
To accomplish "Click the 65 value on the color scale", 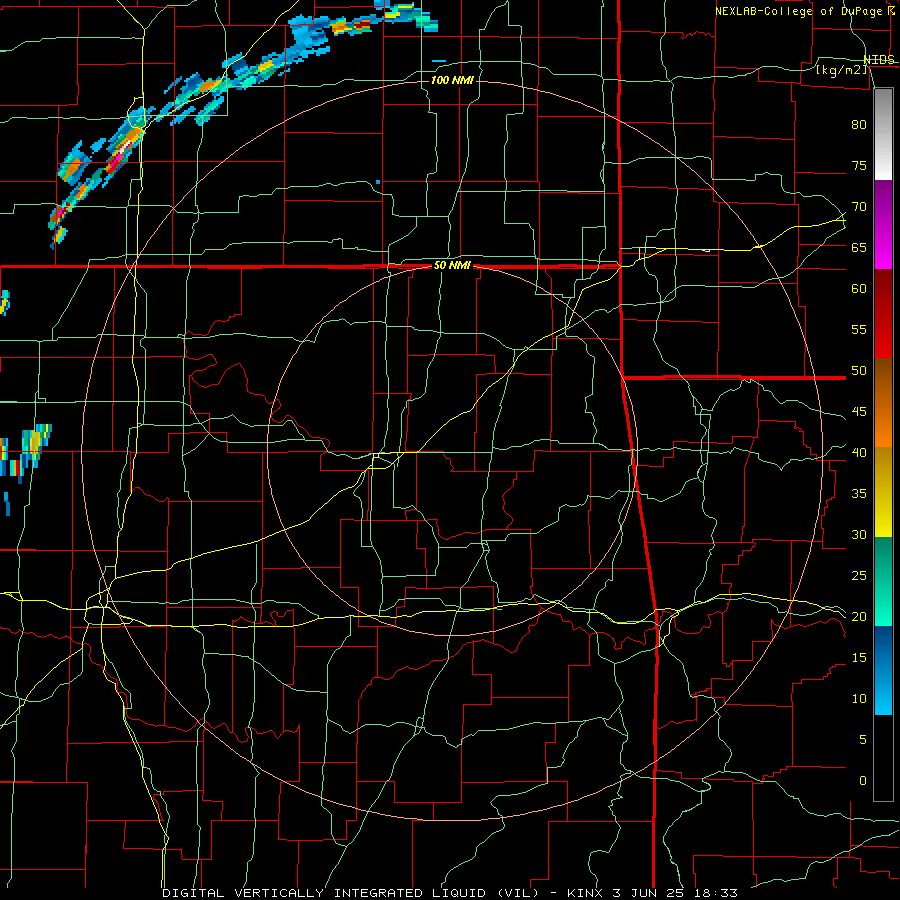I will point(859,247).
